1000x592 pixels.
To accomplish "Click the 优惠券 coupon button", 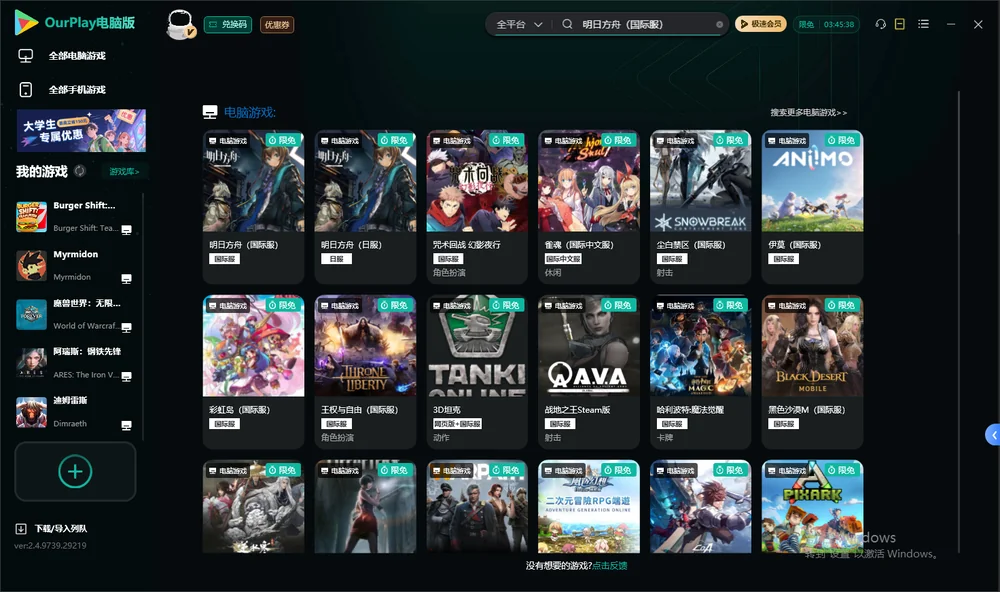I will (x=277, y=25).
